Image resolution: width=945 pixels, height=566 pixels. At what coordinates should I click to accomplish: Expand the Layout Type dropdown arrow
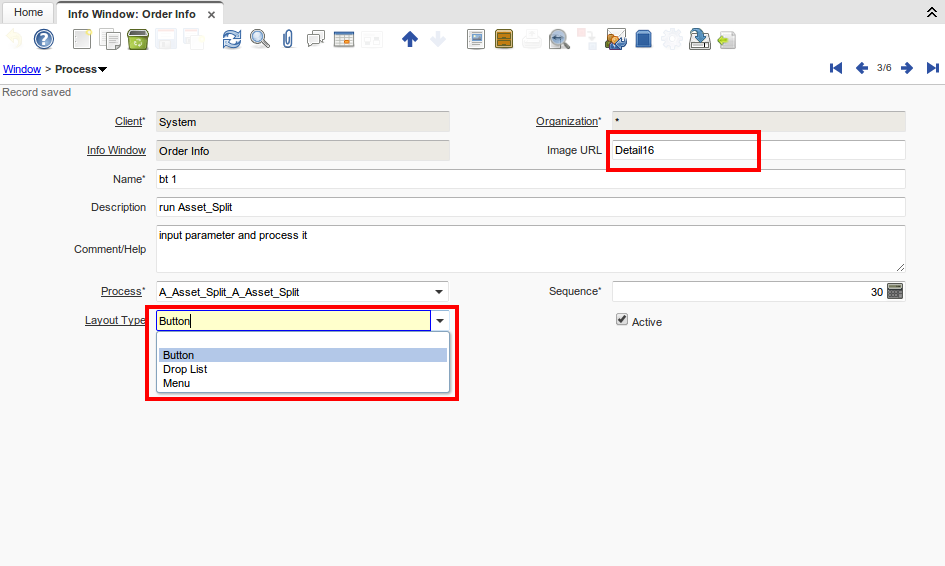(x=440, y=321)
